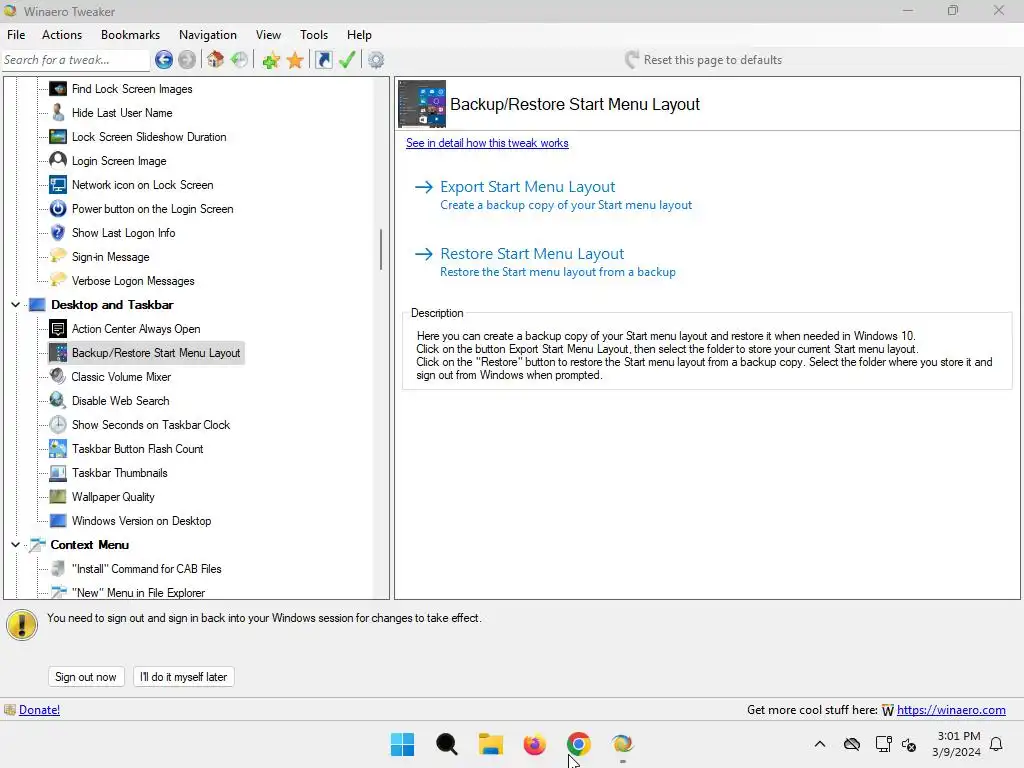This screenshot has height=768, width=1024.
Task: Click the green checkmark toolbar icon
Action: tap(347, 60)
